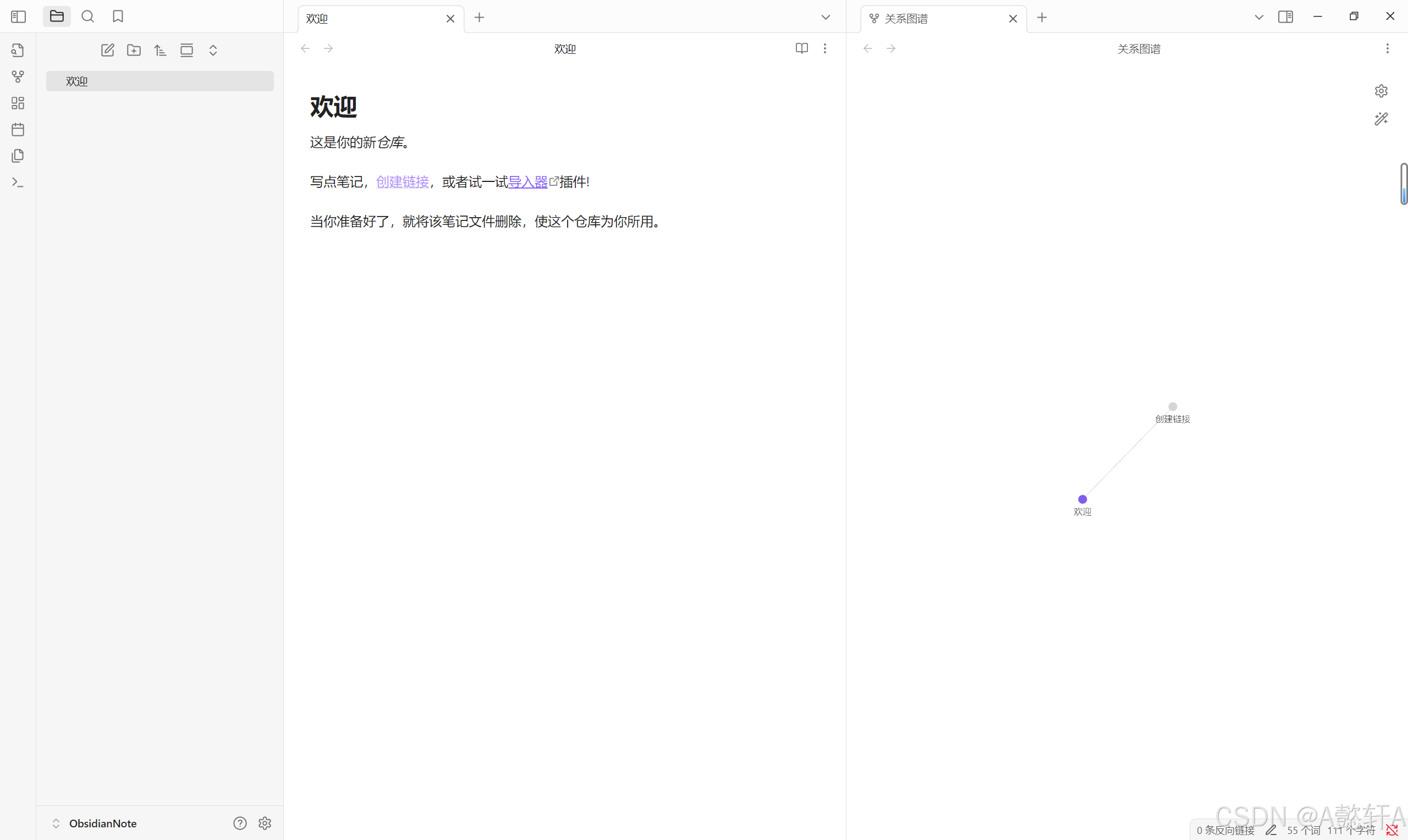Open the quick switcher icon in ribbon
The height and width of the screenshot is (840, 1408).
point(18,51)
